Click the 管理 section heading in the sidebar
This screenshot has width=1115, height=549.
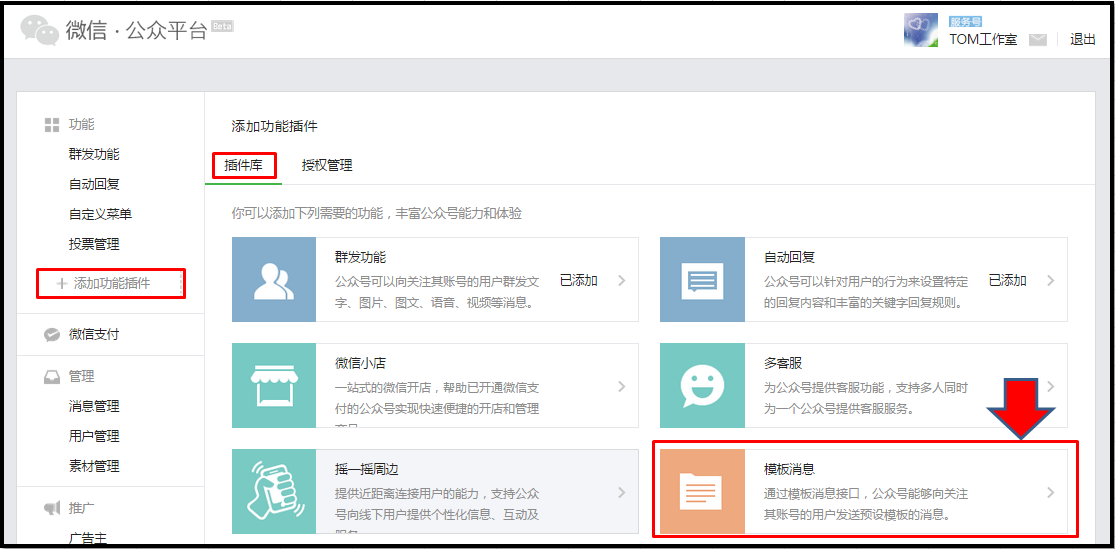pos(81,376)
